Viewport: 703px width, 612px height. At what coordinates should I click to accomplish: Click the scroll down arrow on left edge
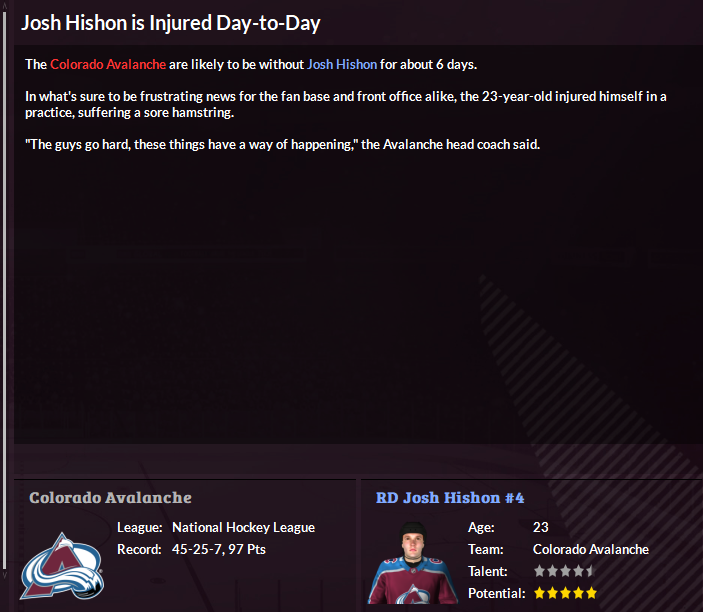[5, 575]
